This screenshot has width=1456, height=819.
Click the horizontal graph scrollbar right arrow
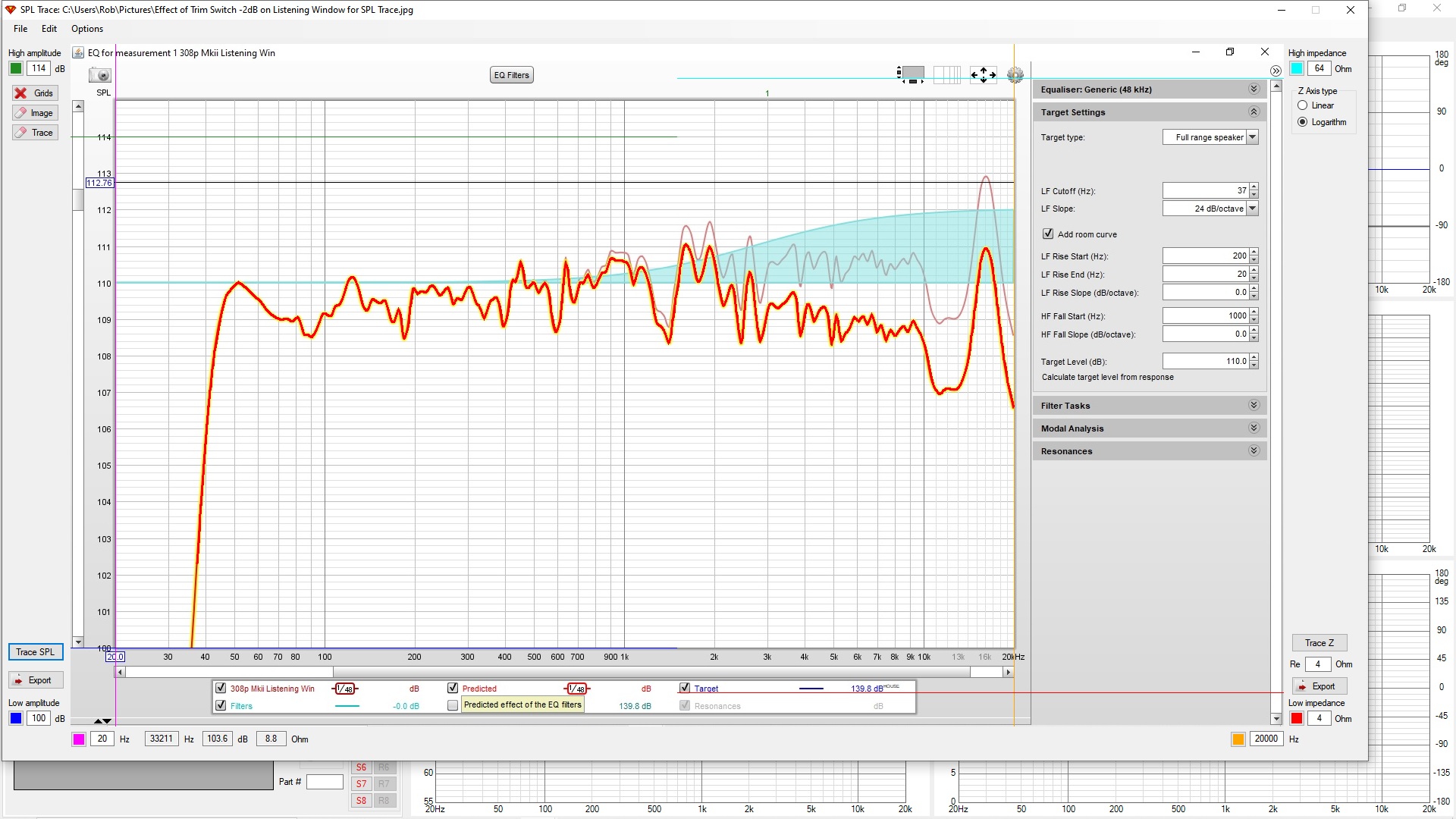(x=1008, y=672)
